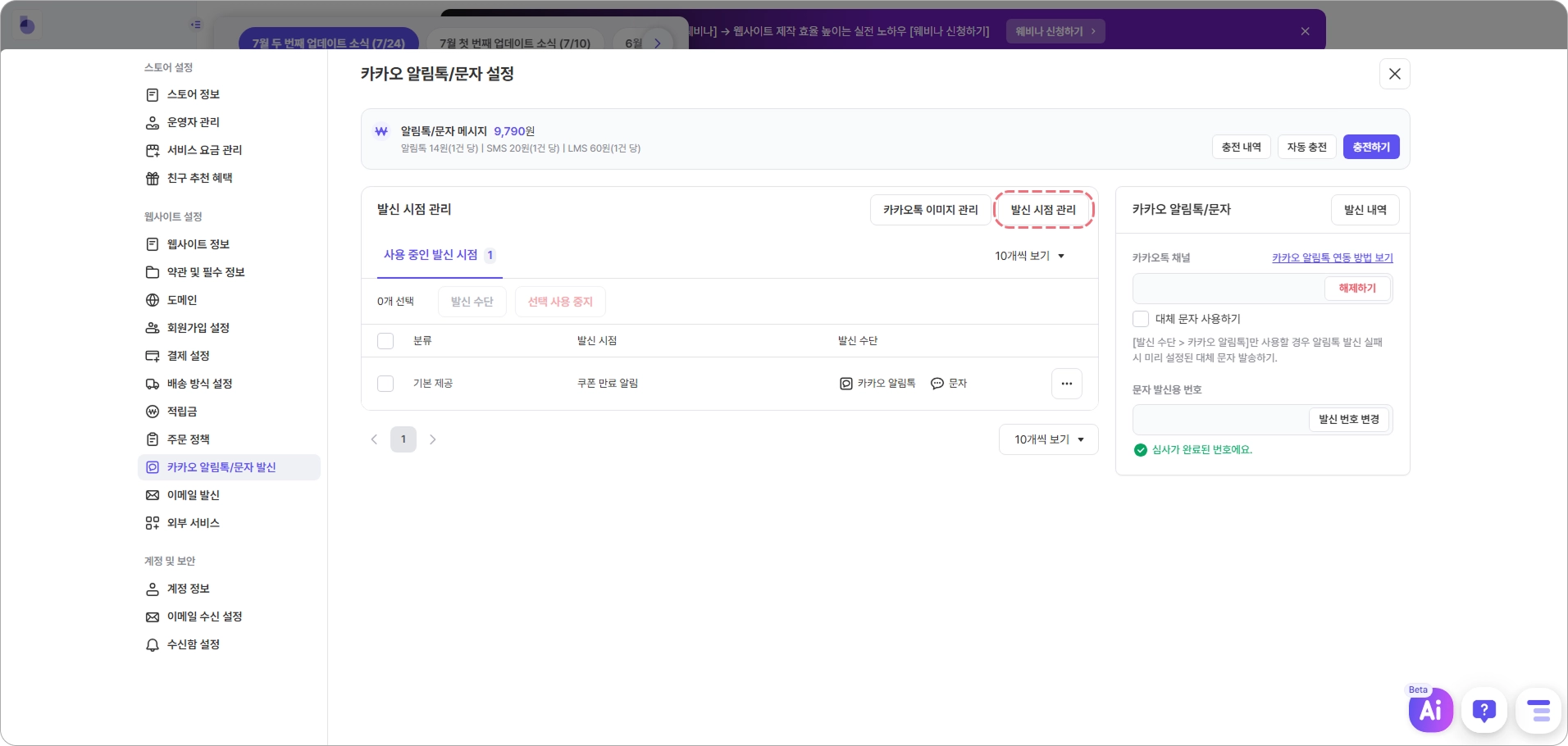Select all rows with the header checkbox
1568x746 pixels.
point(385,341)
